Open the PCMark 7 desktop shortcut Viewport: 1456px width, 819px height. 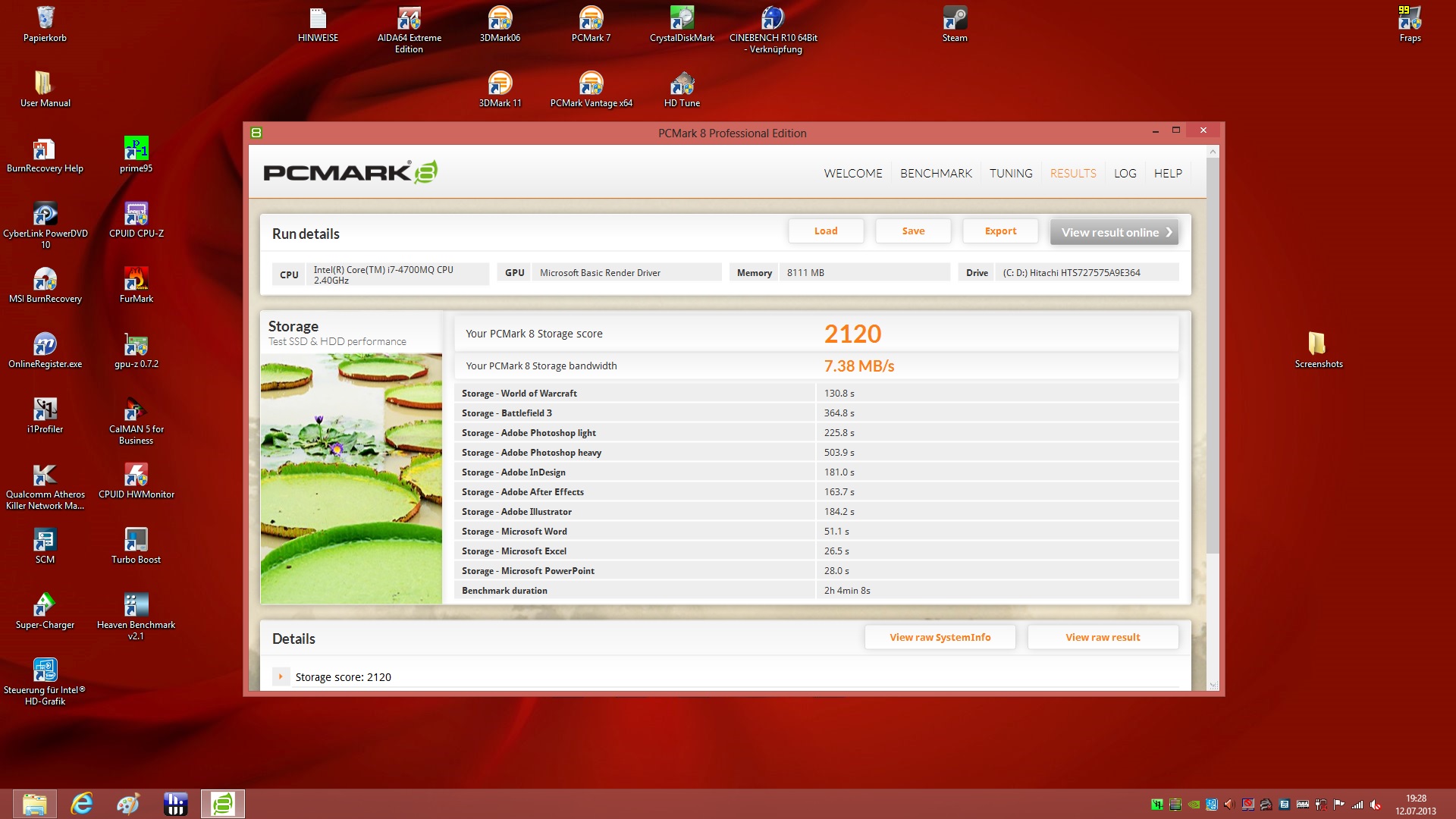(591, 19)
